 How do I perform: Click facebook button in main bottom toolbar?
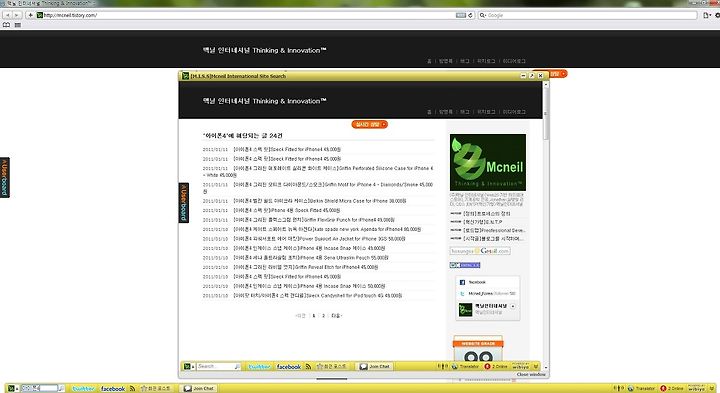(x=113, y=388)
